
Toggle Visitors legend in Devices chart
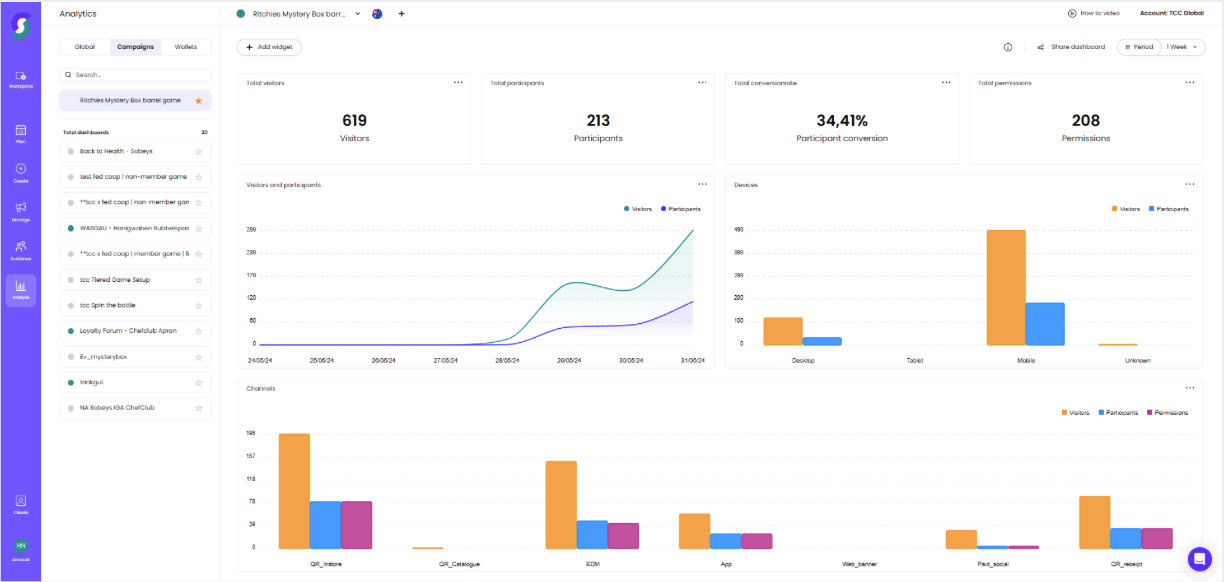1125,209
